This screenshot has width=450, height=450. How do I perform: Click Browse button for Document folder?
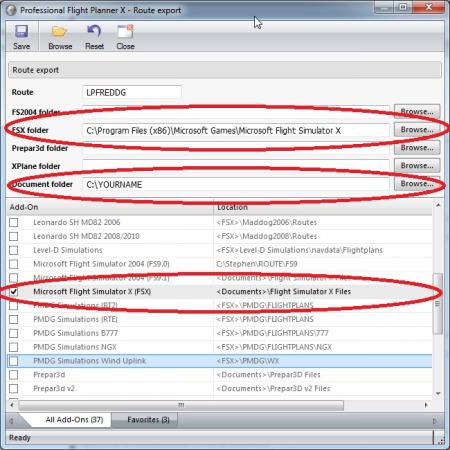tap(417, 184)
